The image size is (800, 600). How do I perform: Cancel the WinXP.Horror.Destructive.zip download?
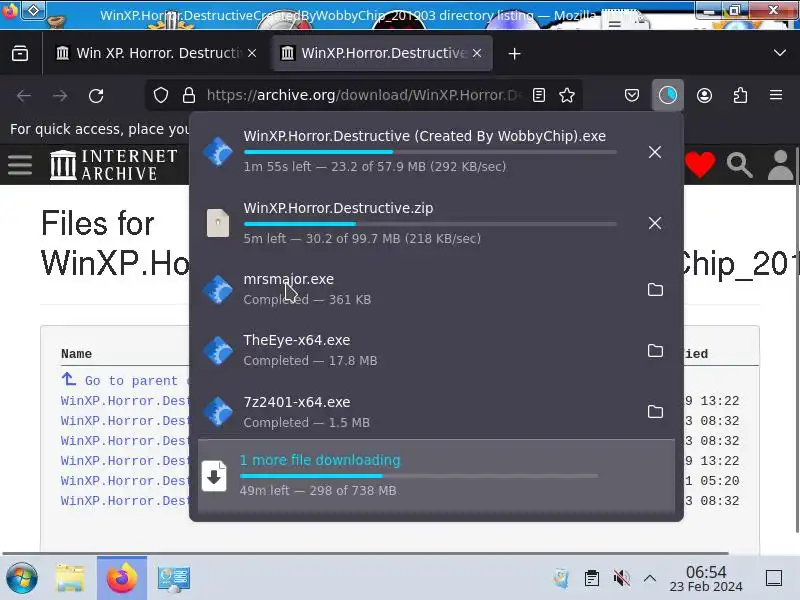pos(655,223)
